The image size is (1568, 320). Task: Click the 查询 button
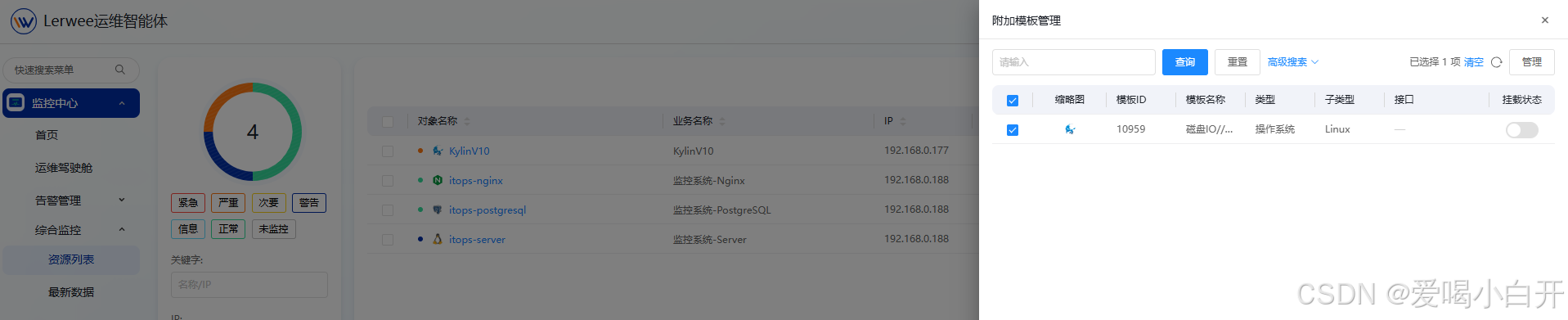[1185, 62]
